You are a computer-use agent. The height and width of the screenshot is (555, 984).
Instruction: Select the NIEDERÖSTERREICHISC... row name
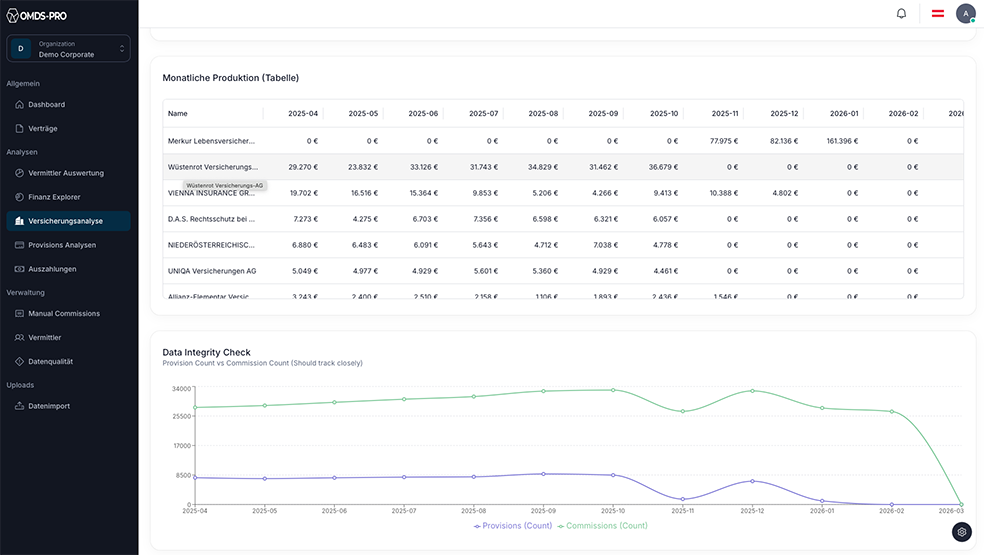(211, 245)
